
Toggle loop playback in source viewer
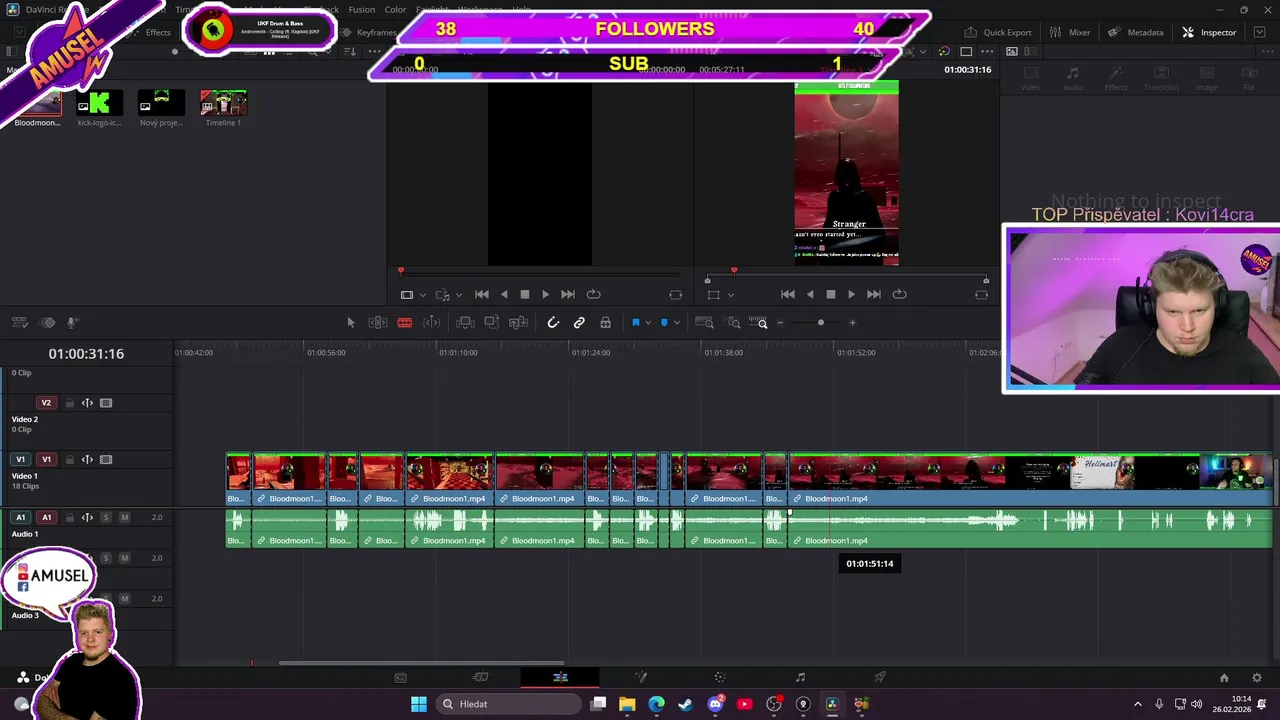[x=593, y=294]
